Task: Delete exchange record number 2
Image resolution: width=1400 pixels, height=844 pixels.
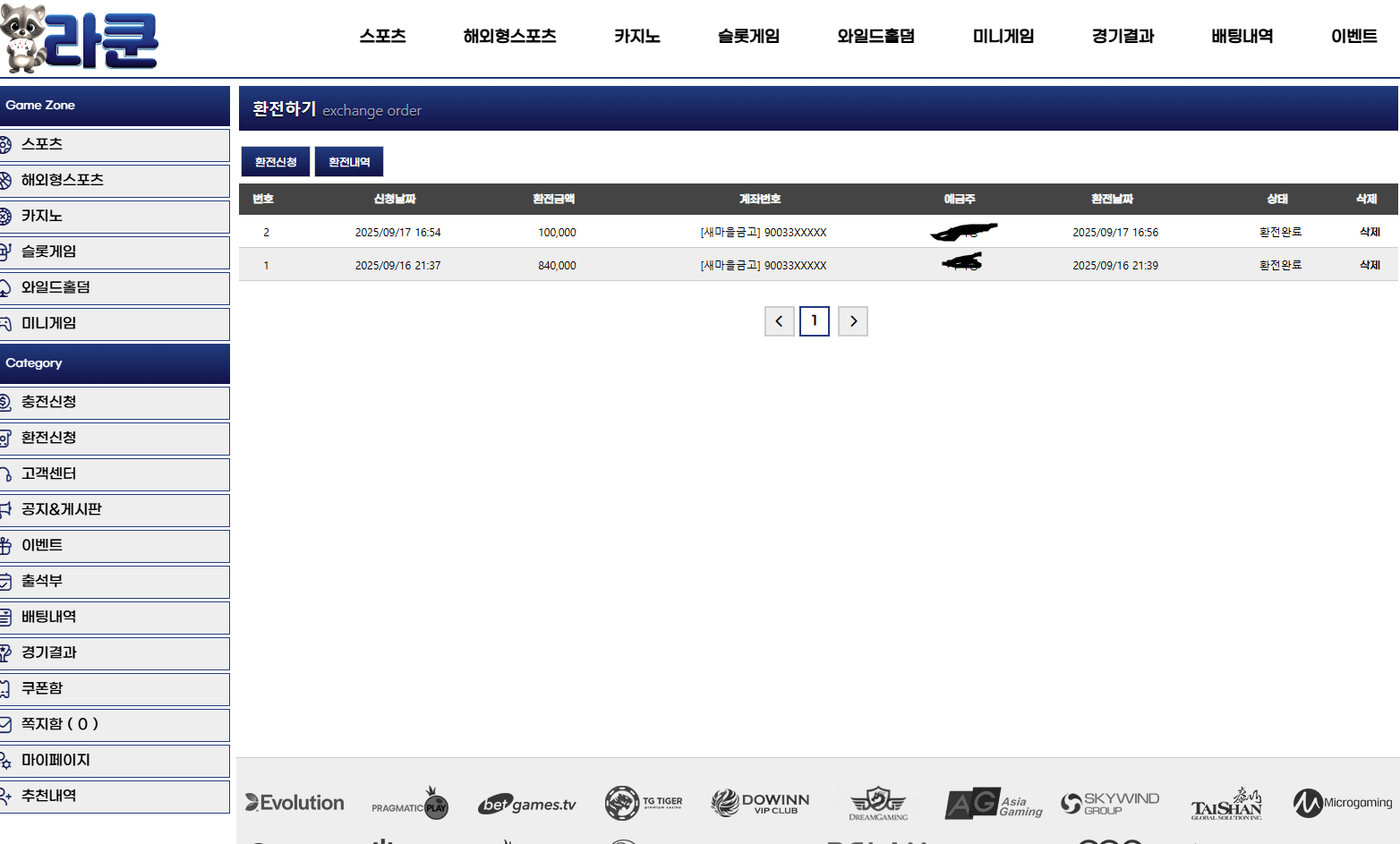Action: click(1370, 232)
